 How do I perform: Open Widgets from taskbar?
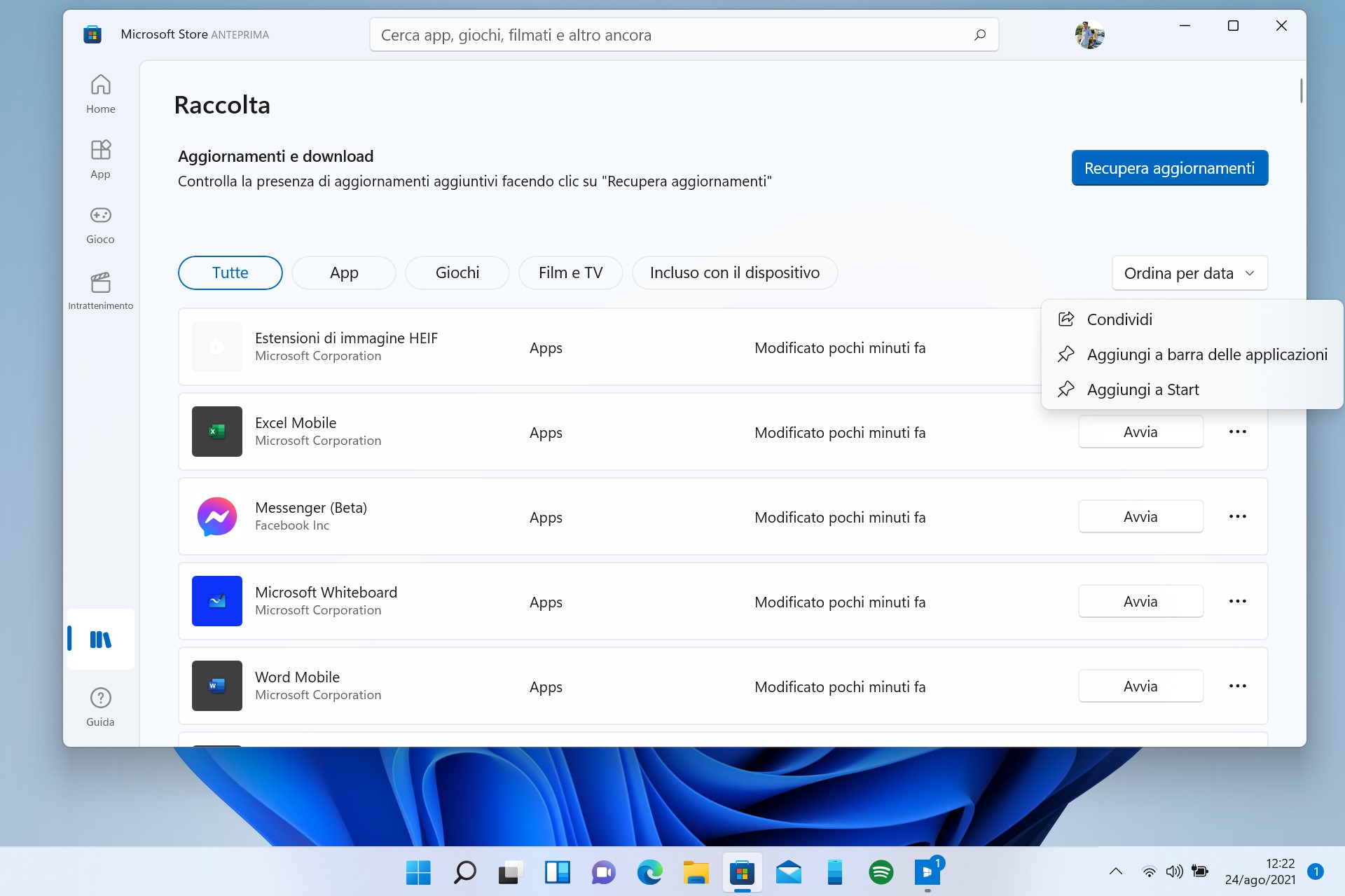(x=557, y=872)
